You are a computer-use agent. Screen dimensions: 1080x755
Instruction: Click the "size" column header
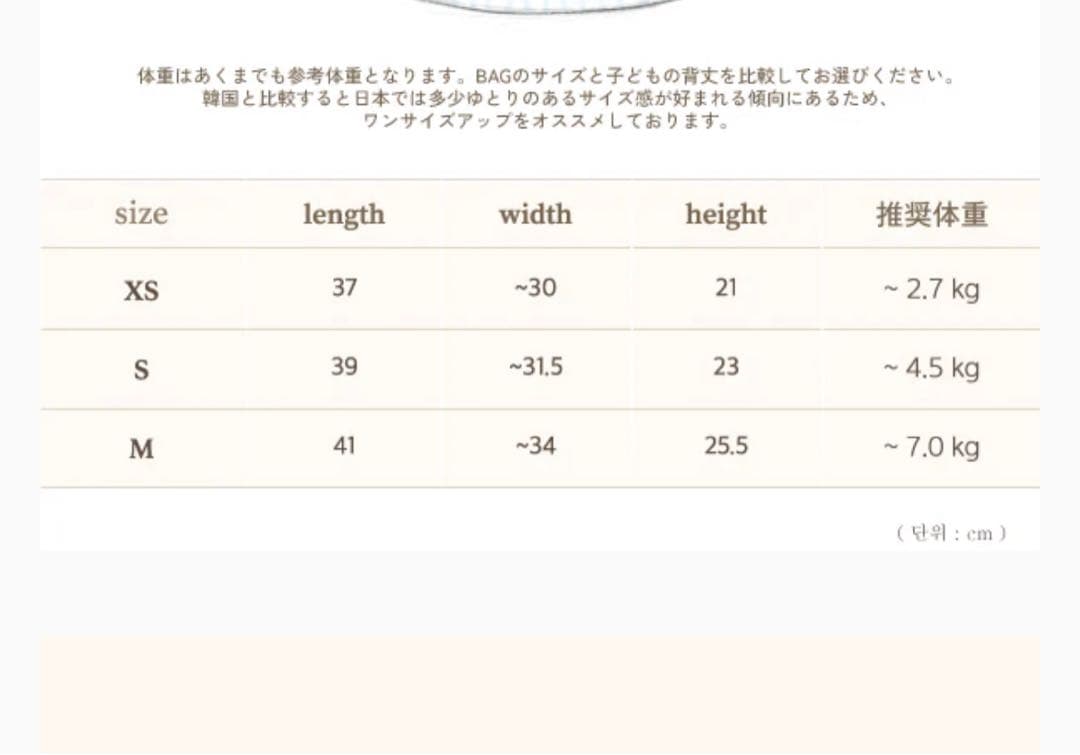[x=141, y=214]
